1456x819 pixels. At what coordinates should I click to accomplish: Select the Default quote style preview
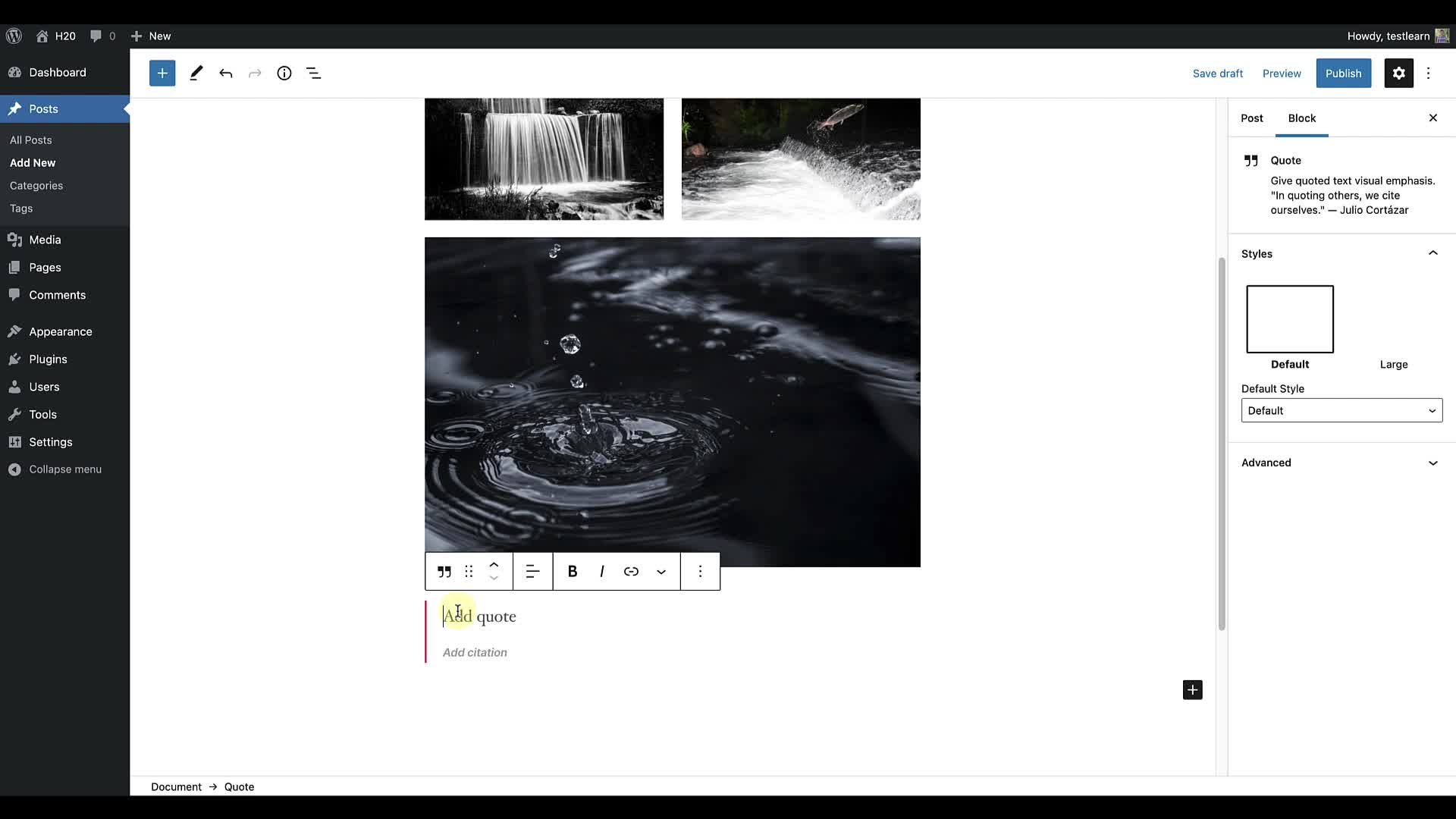pyautogui.click(x=1289, y=319)
